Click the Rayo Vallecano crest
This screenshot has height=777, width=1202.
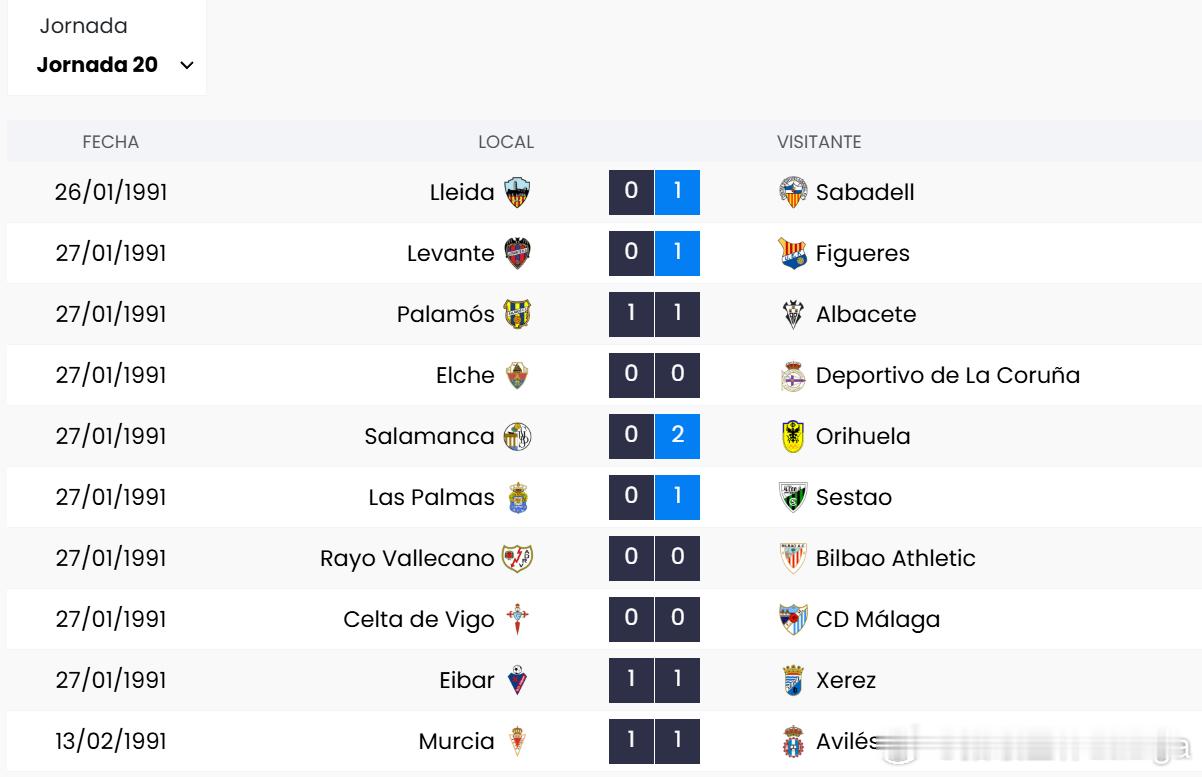[517, 558]
